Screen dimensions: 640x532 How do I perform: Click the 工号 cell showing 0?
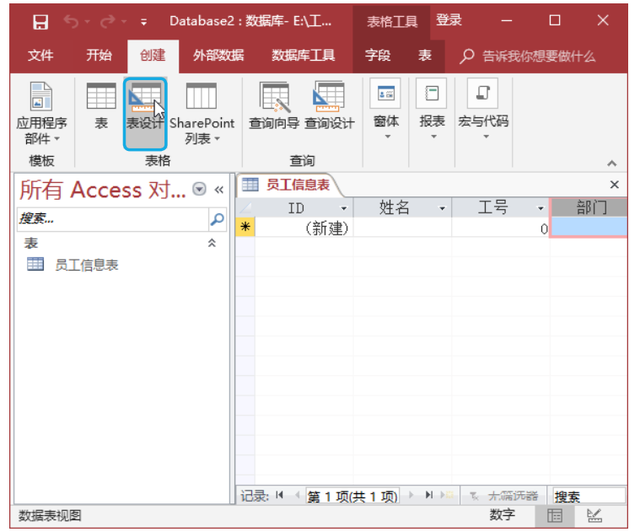(501, 227)
